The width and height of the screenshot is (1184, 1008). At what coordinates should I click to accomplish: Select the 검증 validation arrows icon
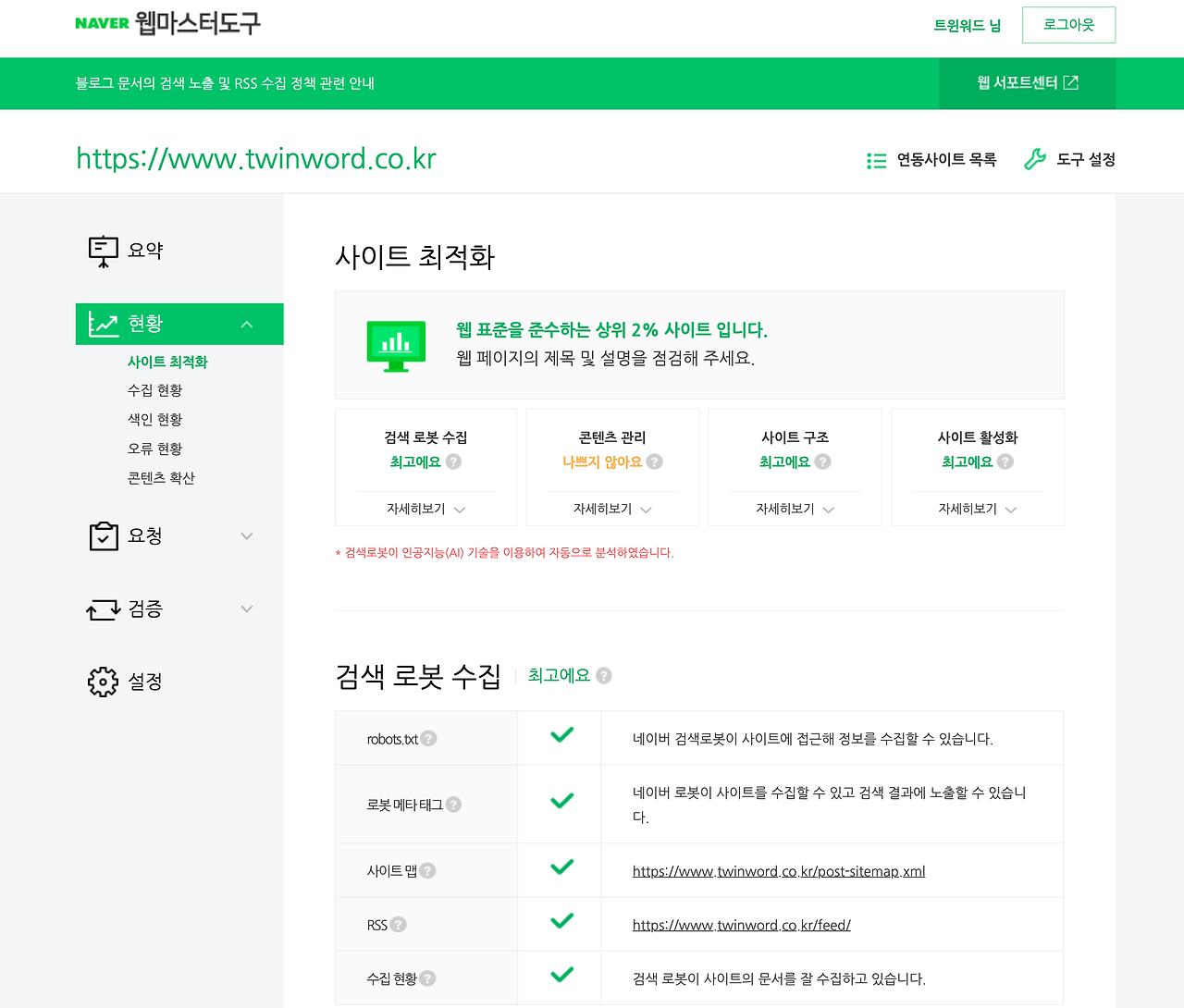click(103, 608)
